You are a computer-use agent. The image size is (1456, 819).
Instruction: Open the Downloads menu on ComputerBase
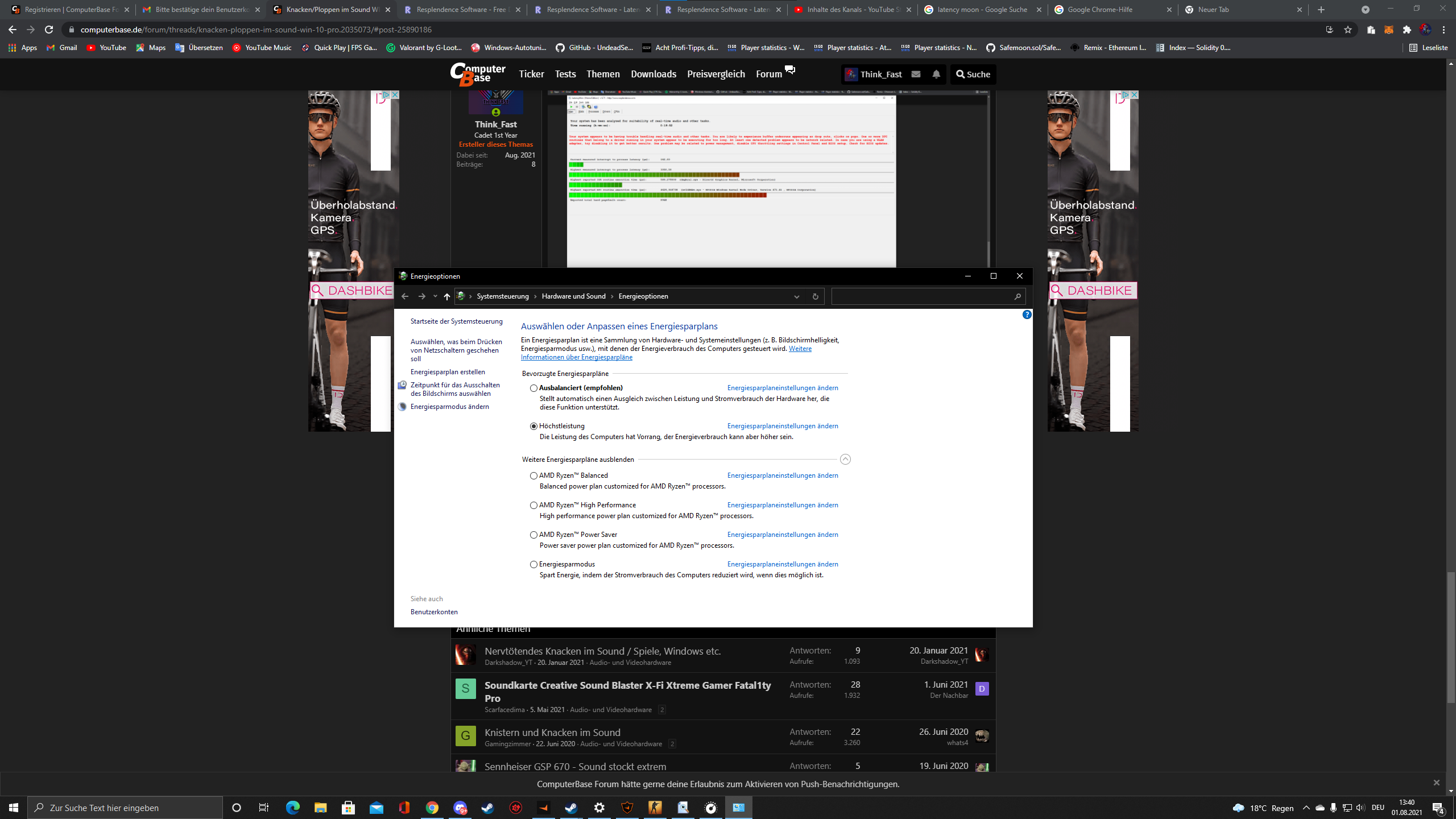653,74
